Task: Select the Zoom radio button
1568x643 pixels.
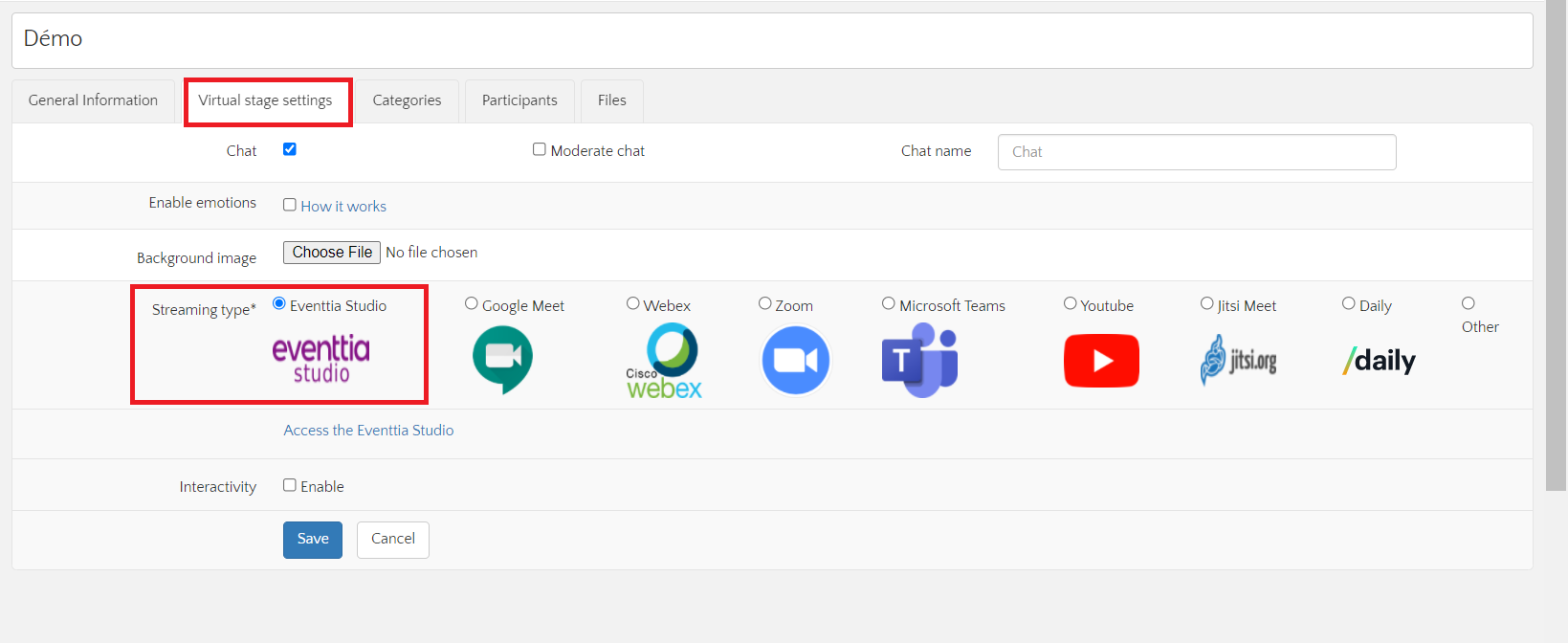Action: click(765, 303)
